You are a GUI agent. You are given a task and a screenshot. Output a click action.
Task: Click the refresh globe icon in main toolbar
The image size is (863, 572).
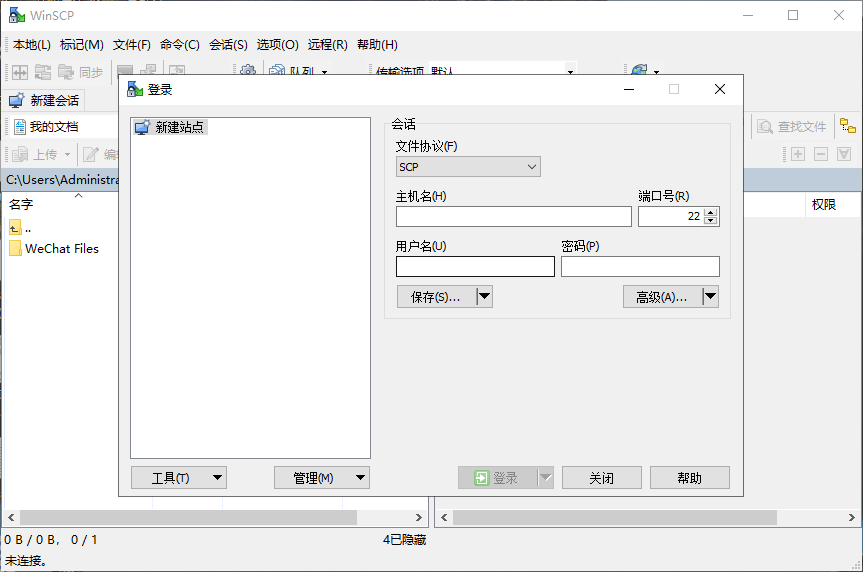(640, 70)
